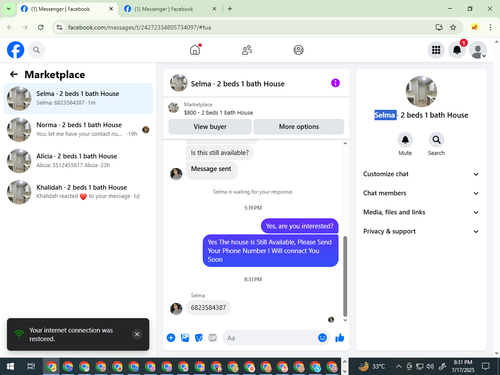Image resolution: width=500 pixels, height=375 pixels.
Task: Show hidden system tray icons chevron
Action: pyautogui.click(x=399, y=367)
